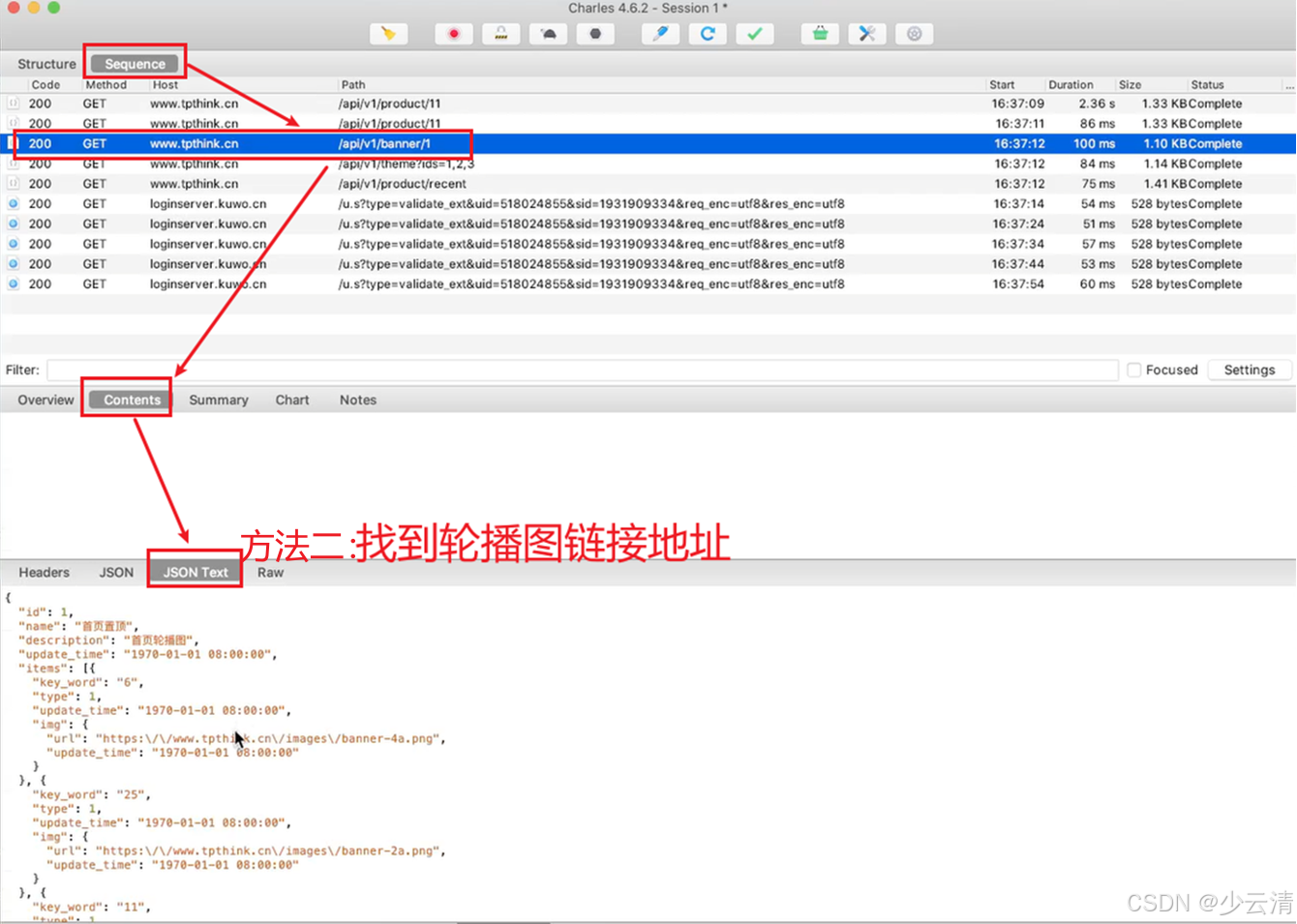Toggle recording with the red record icon
The image size is (1297, 924).
(454, 34)
